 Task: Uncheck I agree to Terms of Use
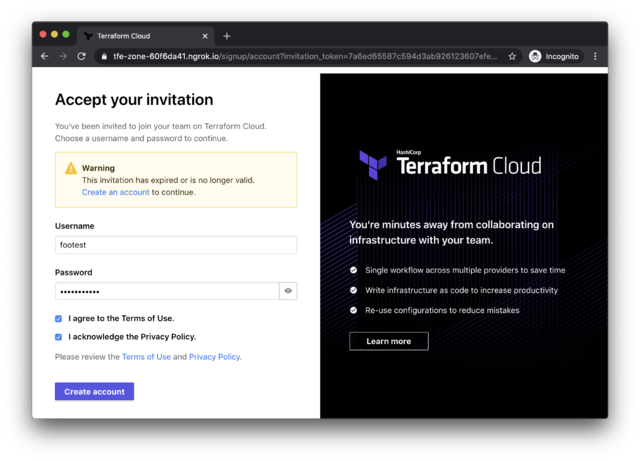coord(59,319)
